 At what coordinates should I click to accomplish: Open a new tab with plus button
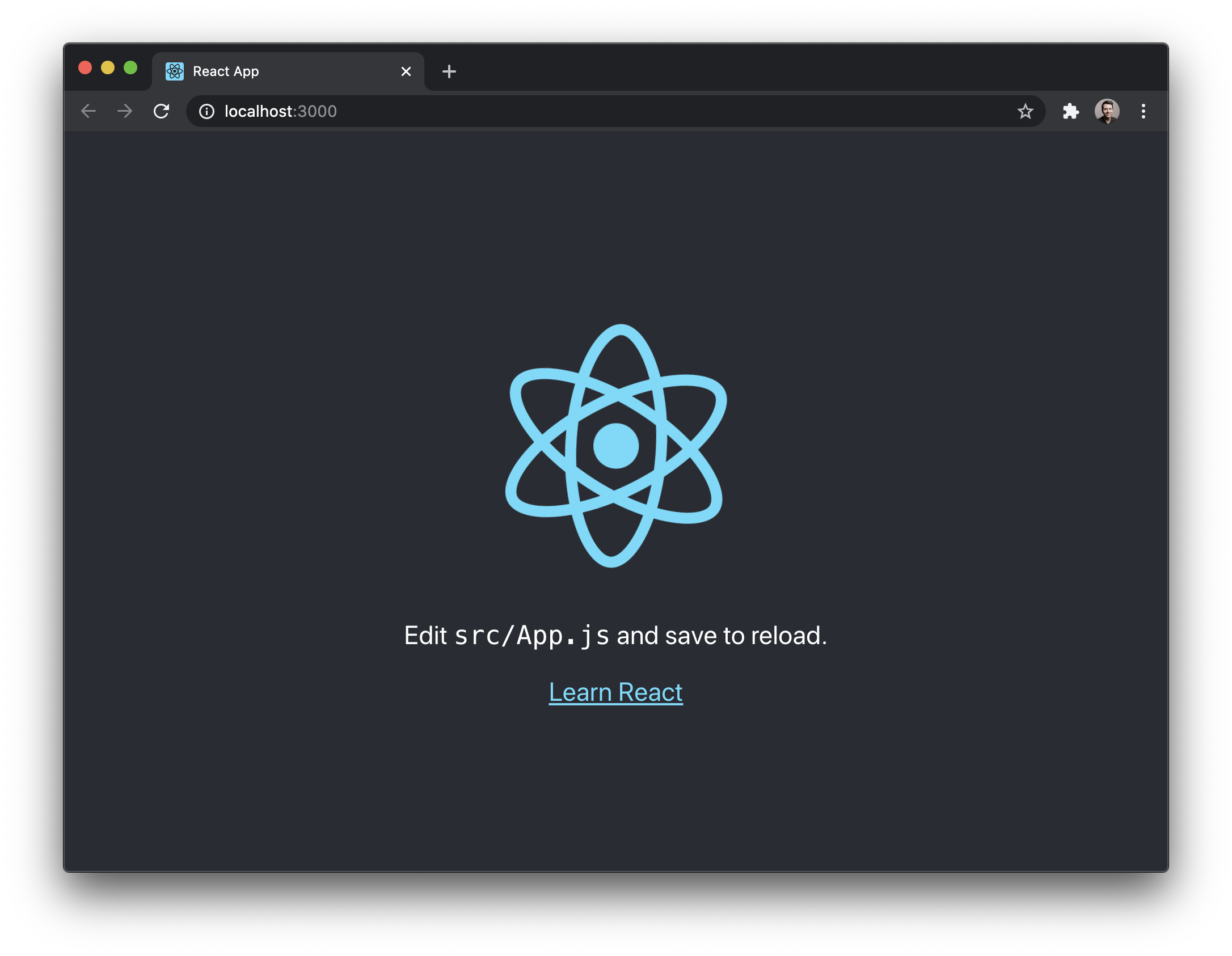[x=449, y=71]
